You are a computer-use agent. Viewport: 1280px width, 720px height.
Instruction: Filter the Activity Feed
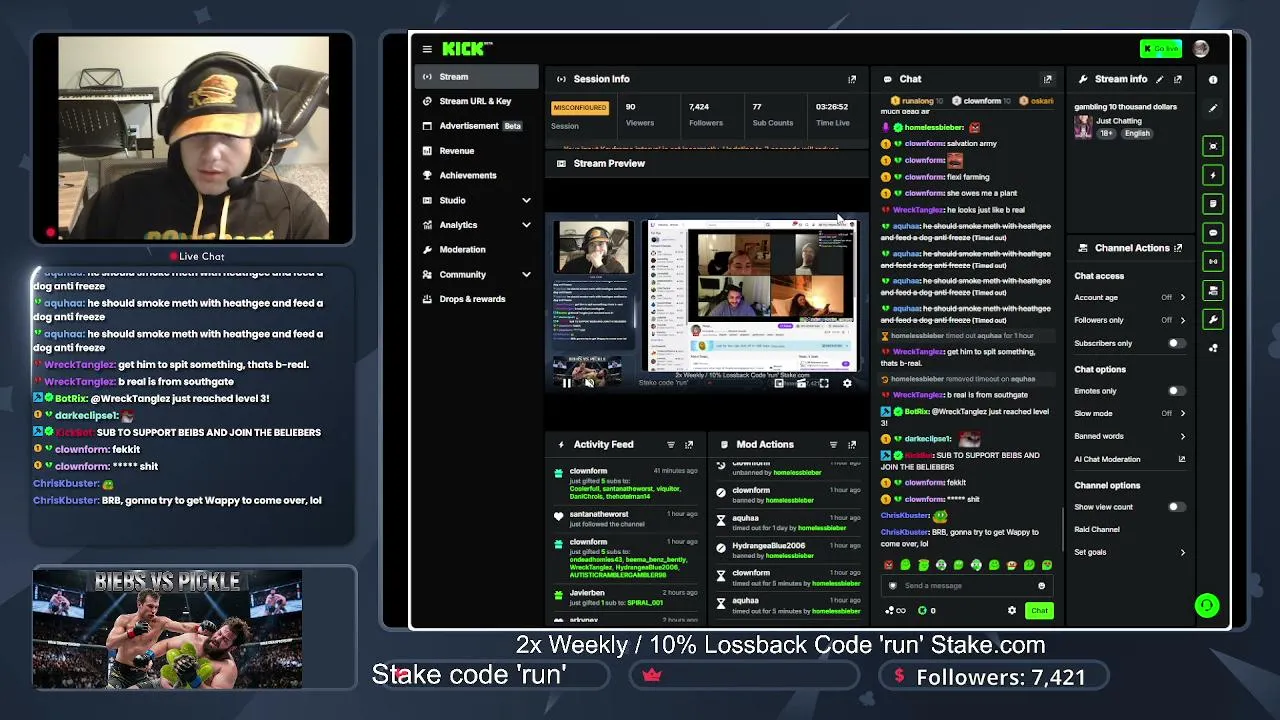[671, 445]
